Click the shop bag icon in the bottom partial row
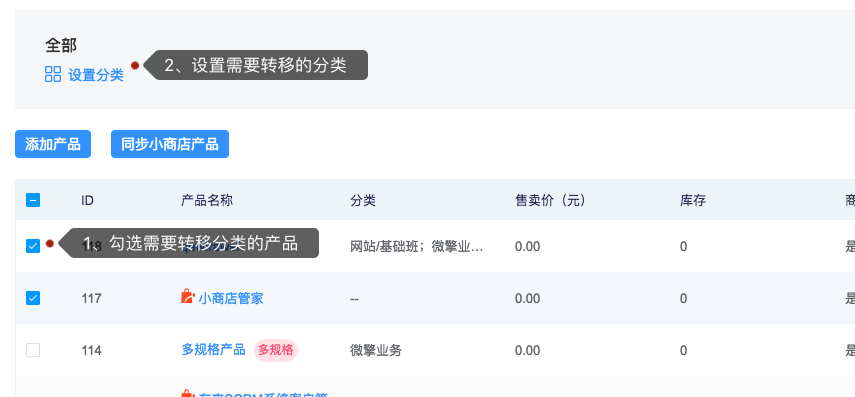The height and width of the screenshot is (397, 855). 188,393
